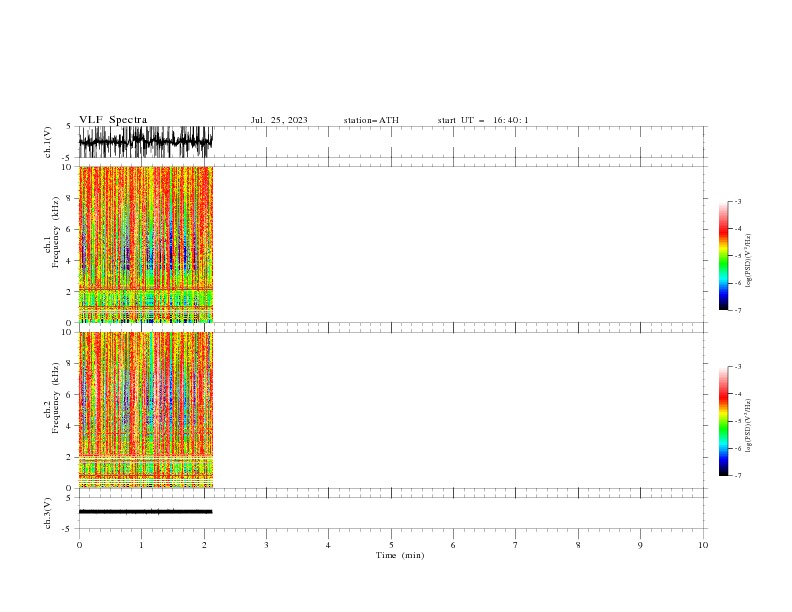Click '-7' label on lower colorbar
Image resolution: width=792 pixels, height=612 pixels.
tap(737, 476)
